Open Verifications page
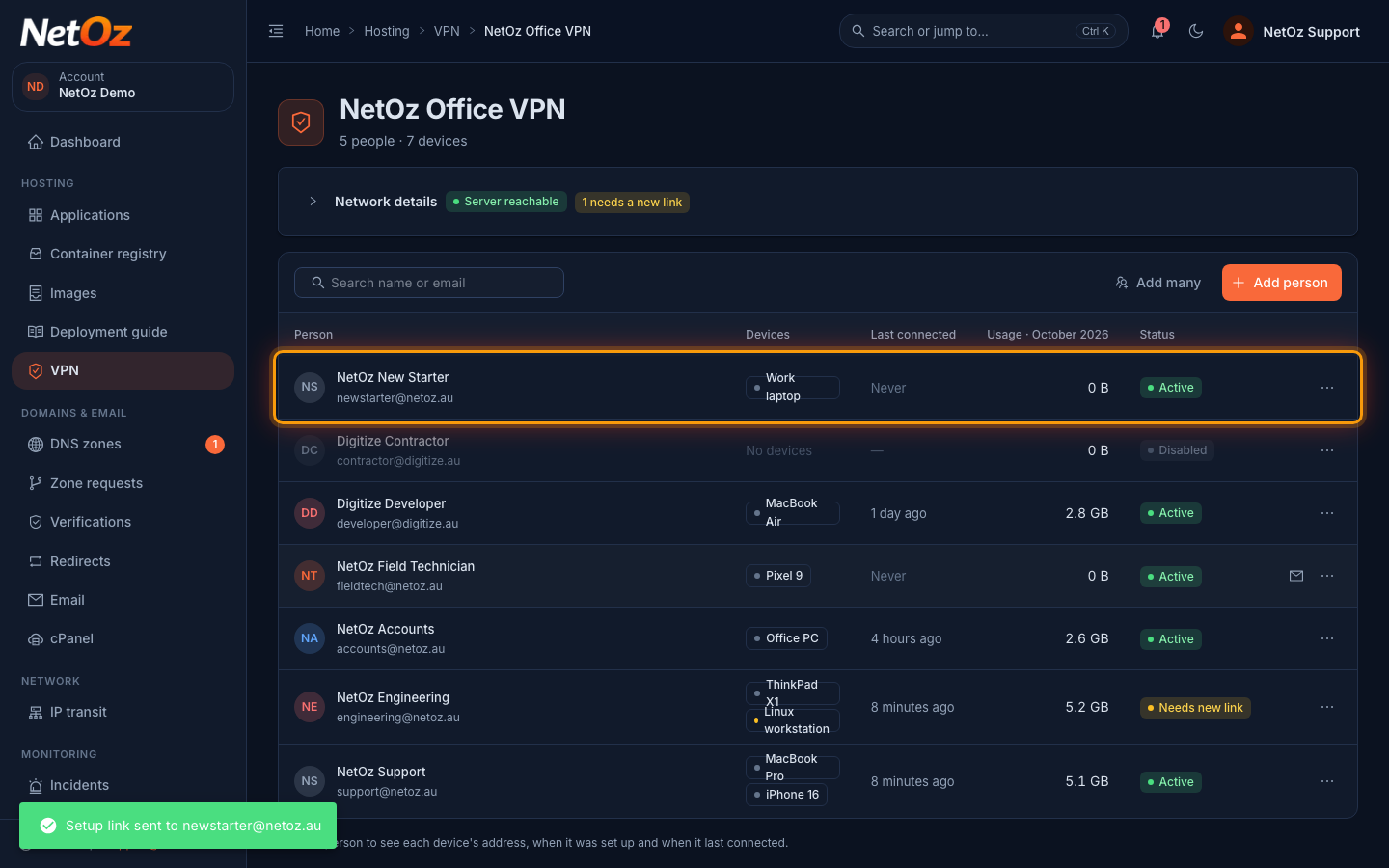Viewport: 1389px width, 868px height. 123,522
